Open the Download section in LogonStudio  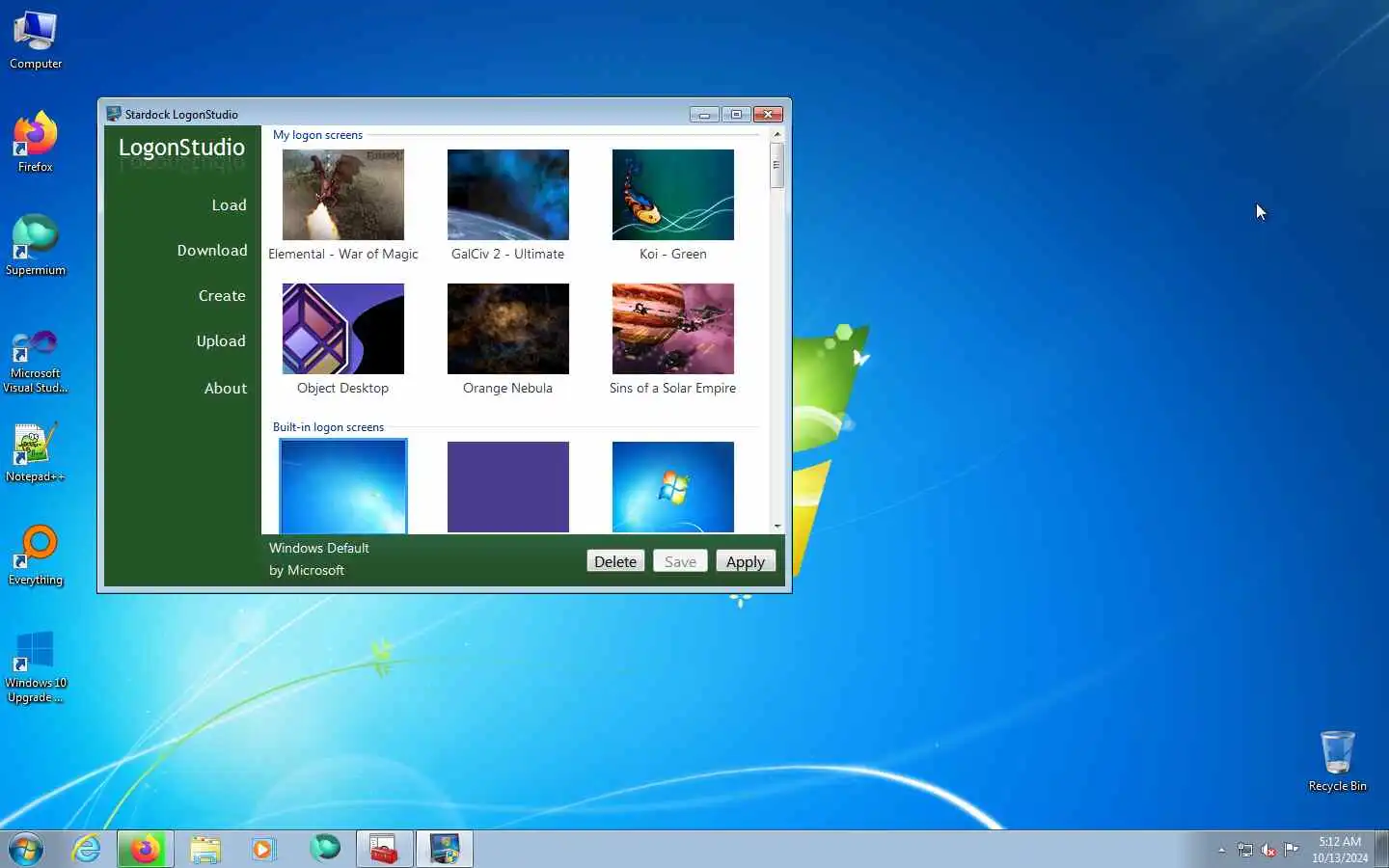point(212,251)
